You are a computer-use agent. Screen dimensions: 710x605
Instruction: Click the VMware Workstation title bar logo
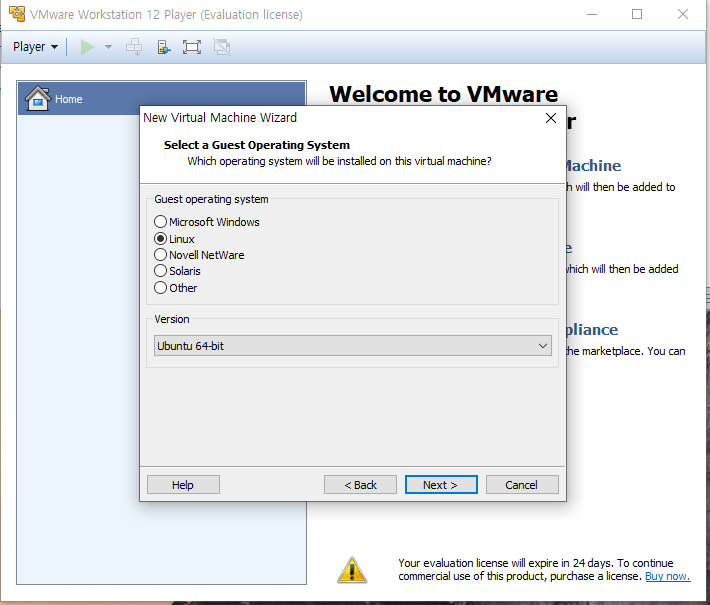pos(17,14)
